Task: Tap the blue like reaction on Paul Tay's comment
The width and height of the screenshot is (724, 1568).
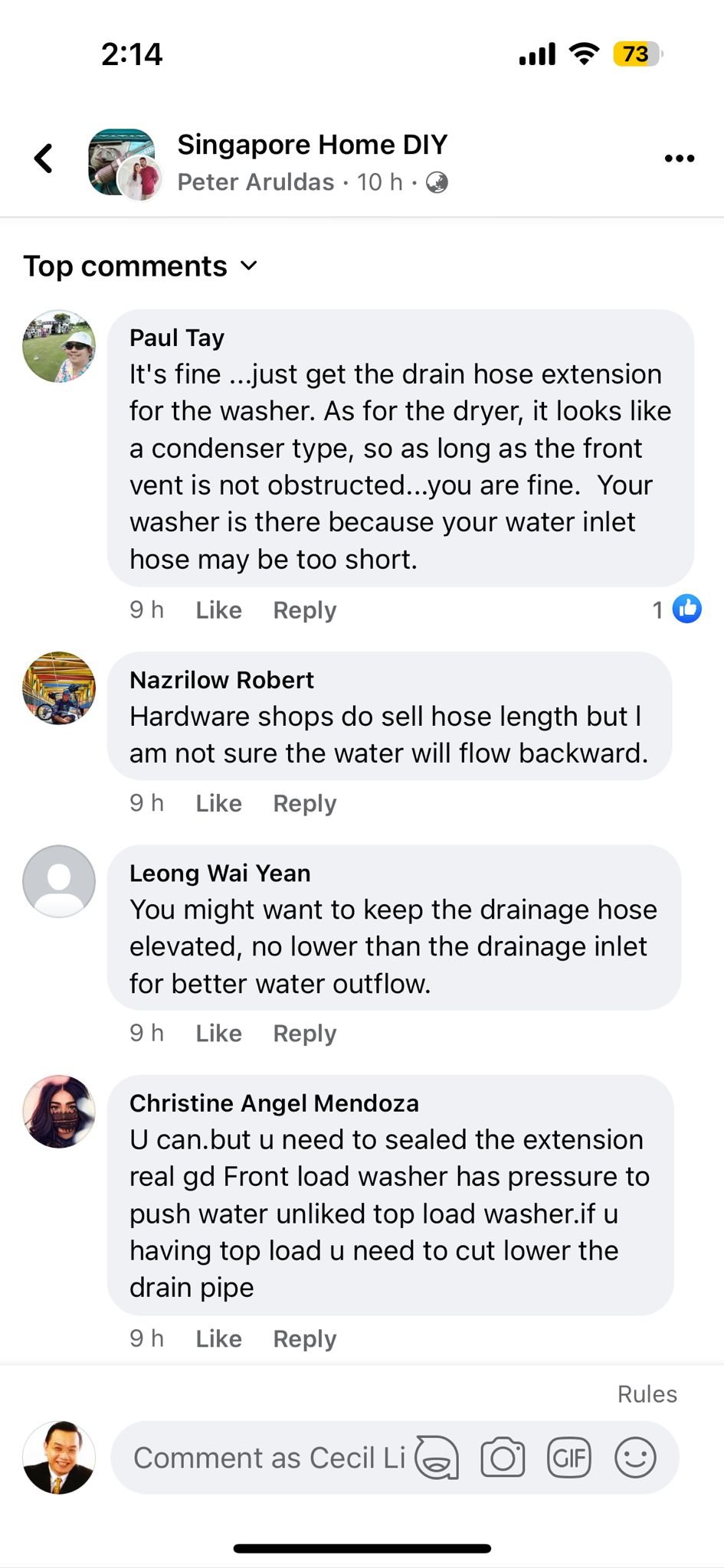Action: point(686,609)
